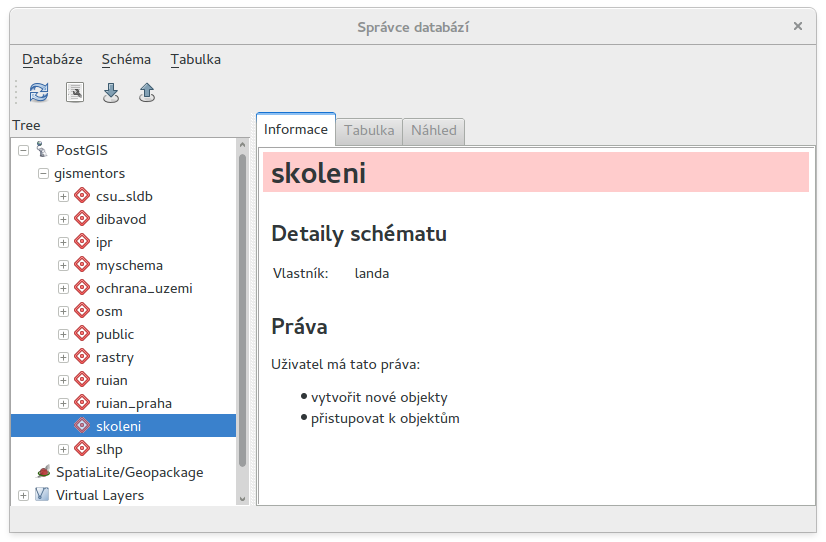The image size is (826, 542).
Task: Click the public schema icon
Action: point(82,334)
